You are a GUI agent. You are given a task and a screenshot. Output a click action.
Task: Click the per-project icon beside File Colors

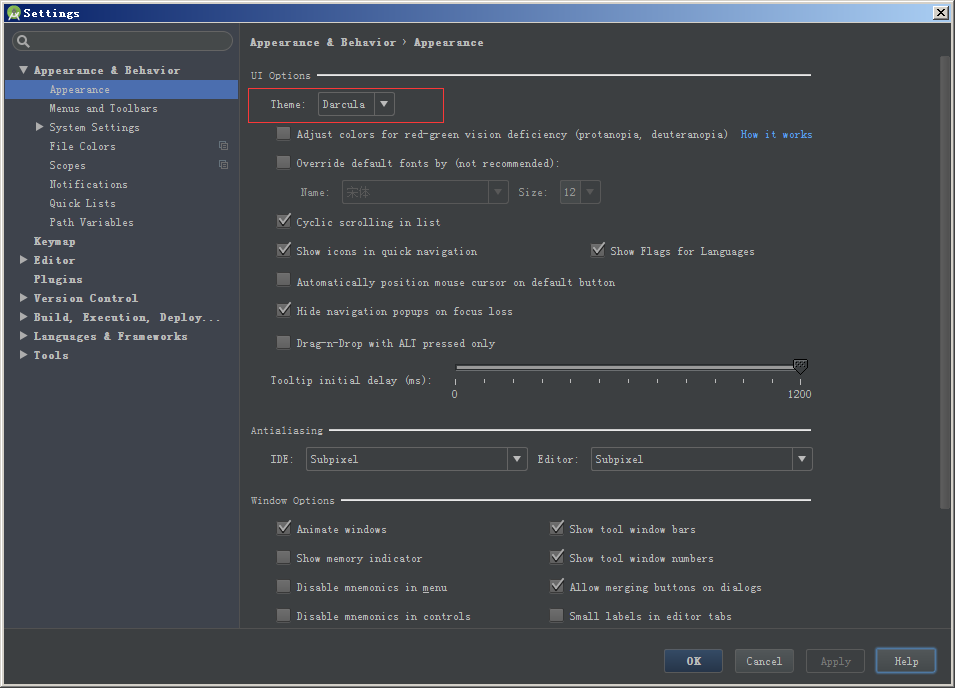(x=223, y=146)
